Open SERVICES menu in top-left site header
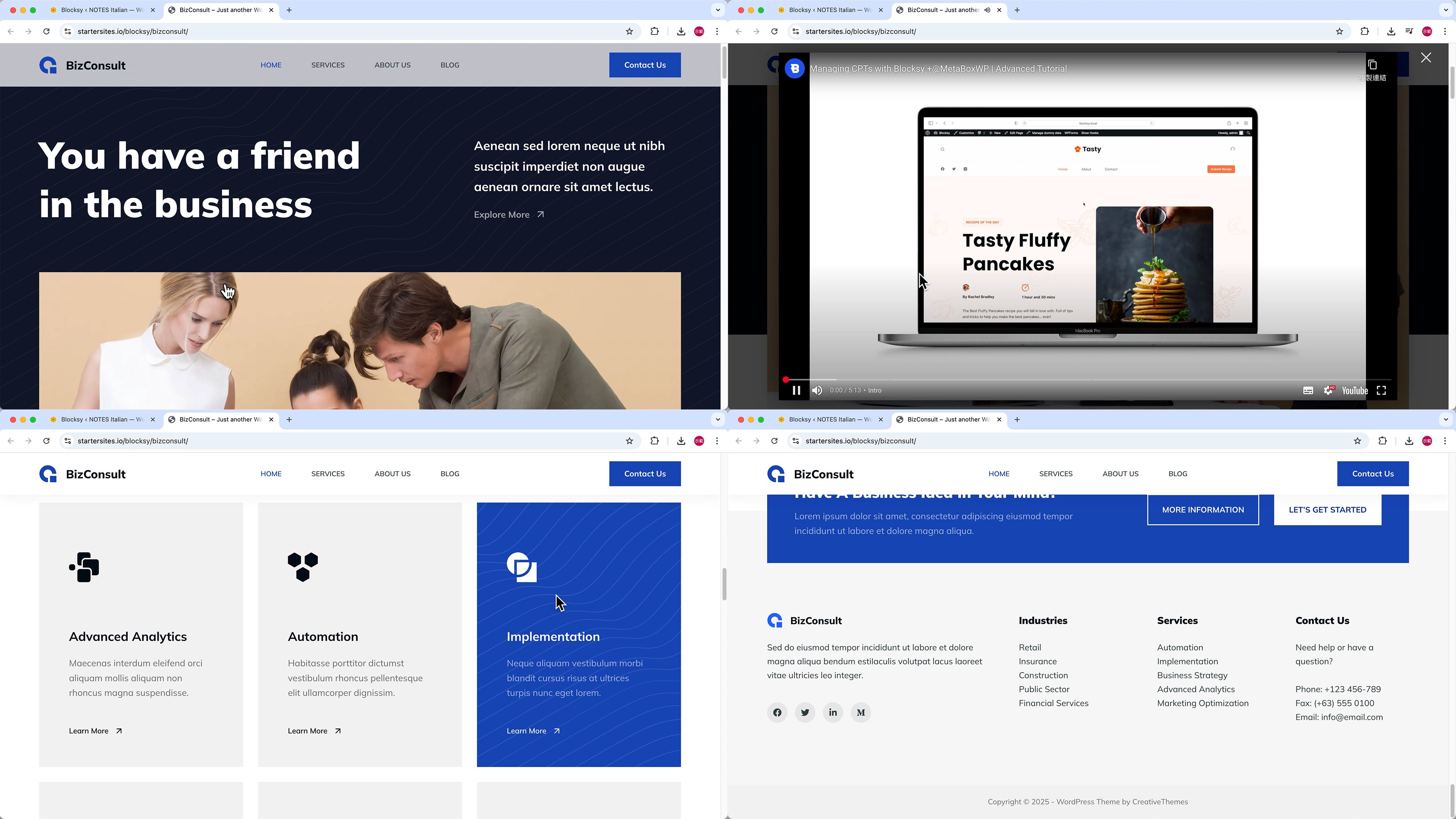Image resolution: width=1456 pixels, height=819 pixels. coord(327,65)
